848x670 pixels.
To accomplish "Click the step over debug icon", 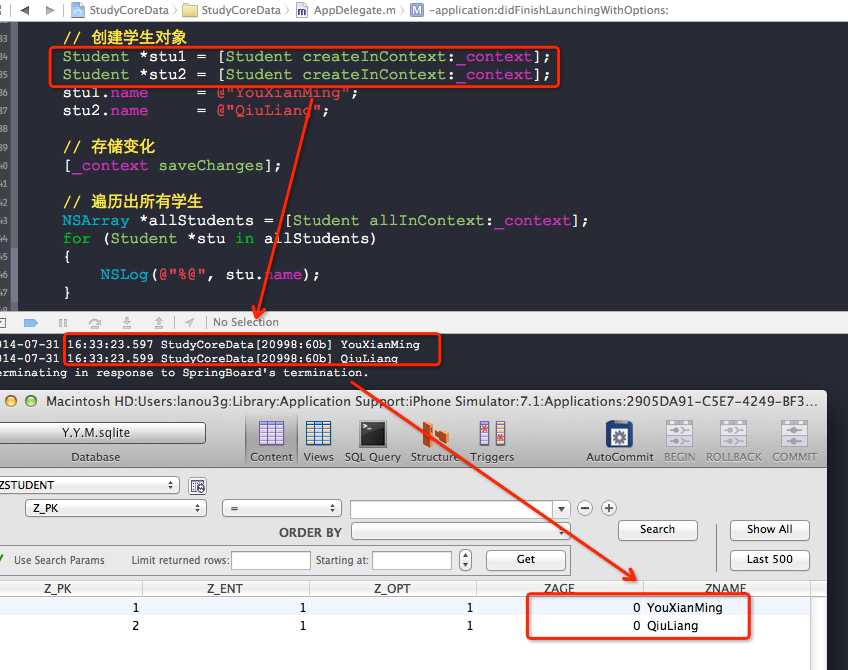I will click(x=95, y=323).
